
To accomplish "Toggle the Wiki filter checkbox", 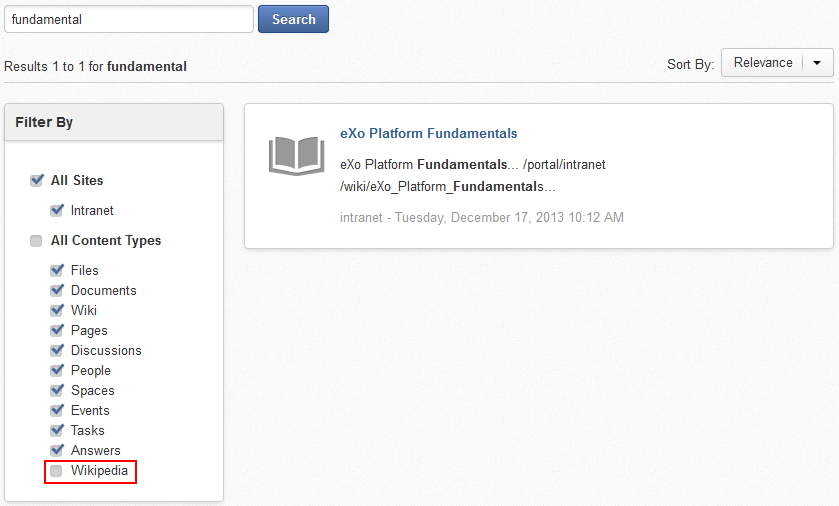I will point(57,310).
